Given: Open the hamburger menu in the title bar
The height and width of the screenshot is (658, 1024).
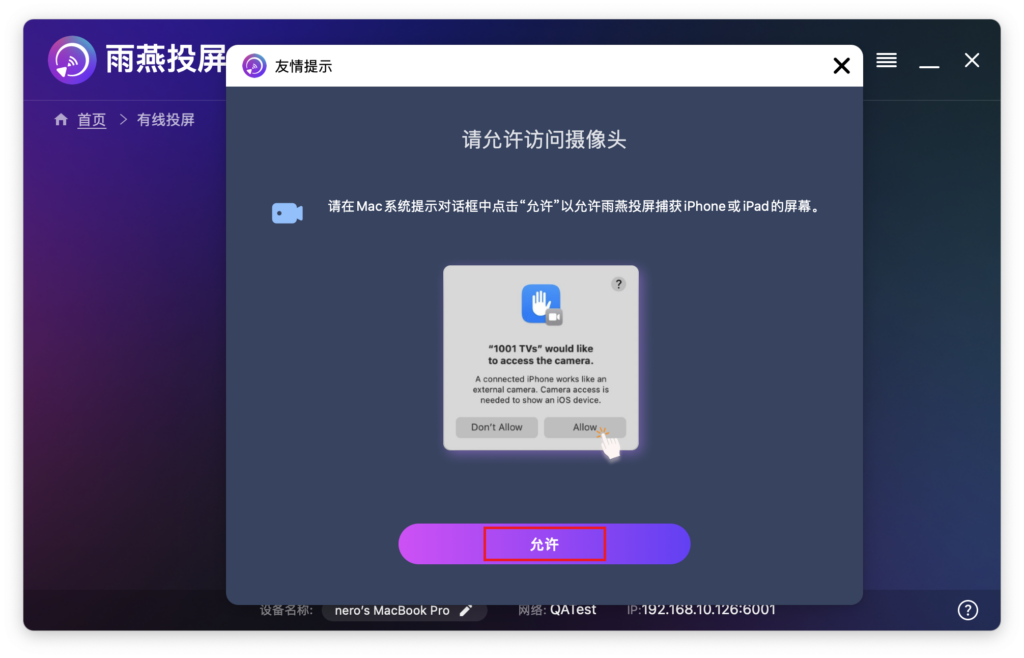Looking at the screenshot, I should pyautogui.click(x=886, y=60).
